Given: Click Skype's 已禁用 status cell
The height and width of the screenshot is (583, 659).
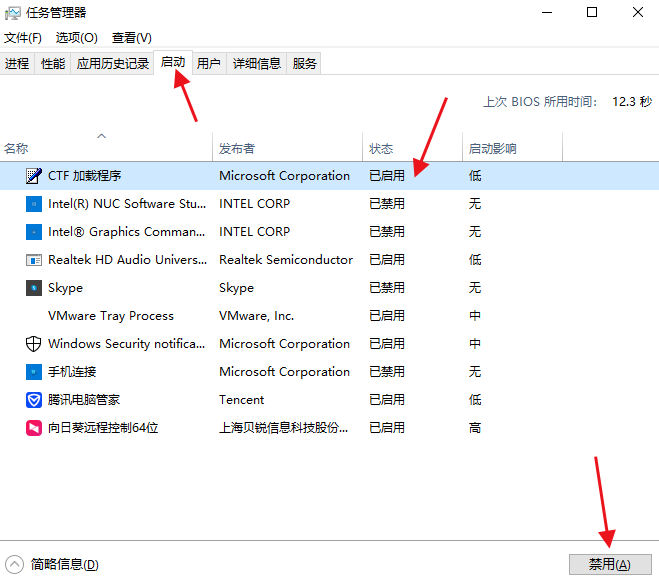Looking at the screenshot, I should 387,288.
